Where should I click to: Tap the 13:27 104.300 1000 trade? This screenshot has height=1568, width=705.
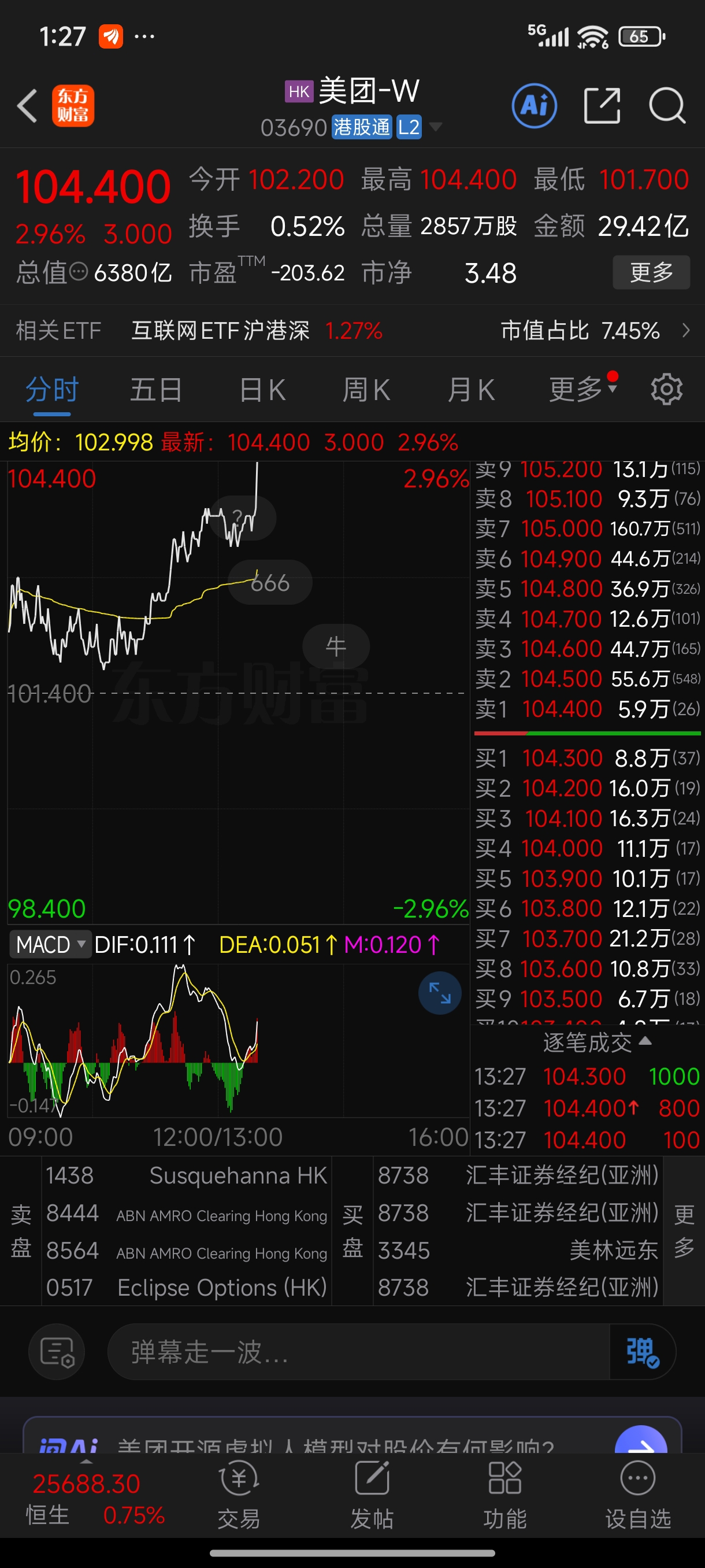click(x=587, y=1076)
